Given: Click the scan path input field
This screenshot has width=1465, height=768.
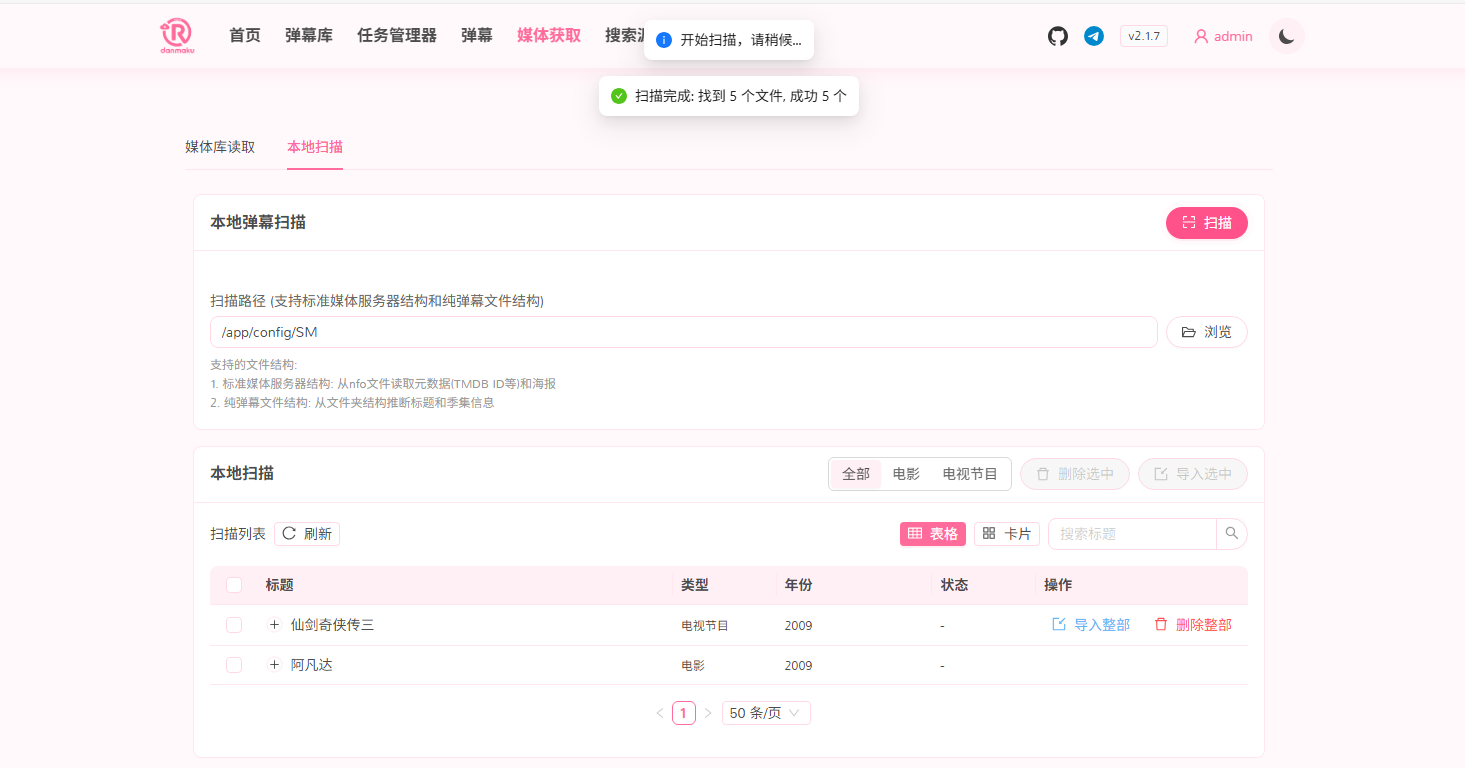Looking at the screenshot, I should click(683, 332).
